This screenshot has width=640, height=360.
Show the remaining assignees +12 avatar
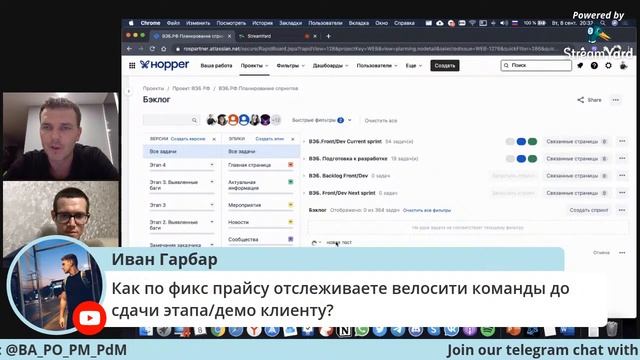[276, 120]
